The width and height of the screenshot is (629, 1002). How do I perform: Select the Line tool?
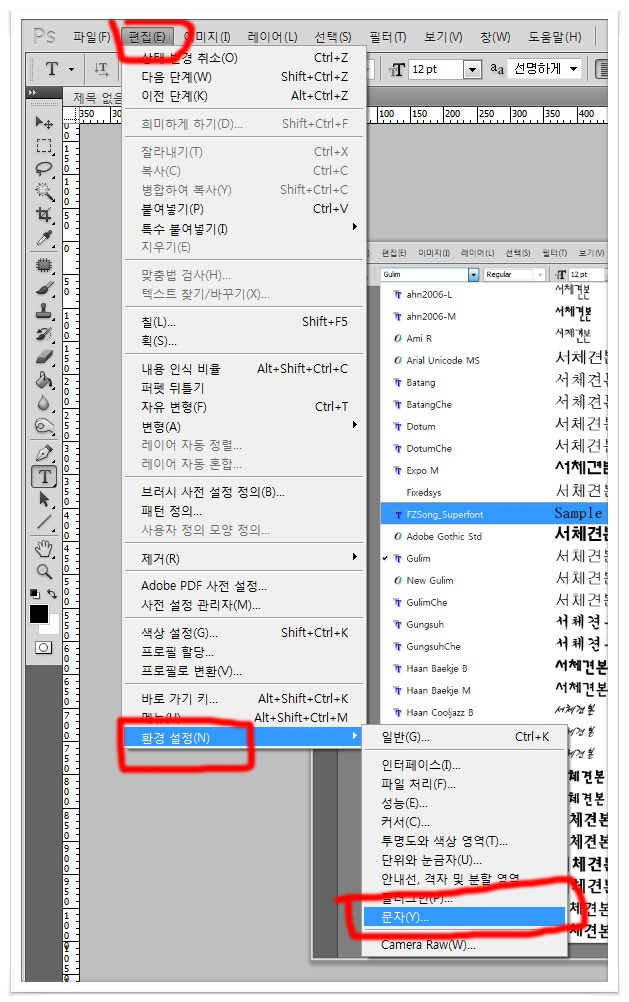[44, 522]
